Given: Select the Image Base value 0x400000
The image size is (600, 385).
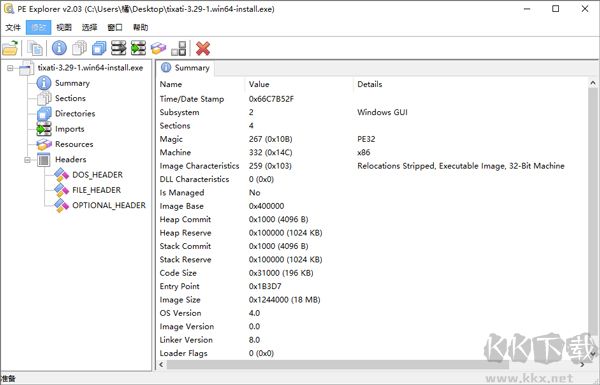Looking at the screenshot, I should 266,206.
